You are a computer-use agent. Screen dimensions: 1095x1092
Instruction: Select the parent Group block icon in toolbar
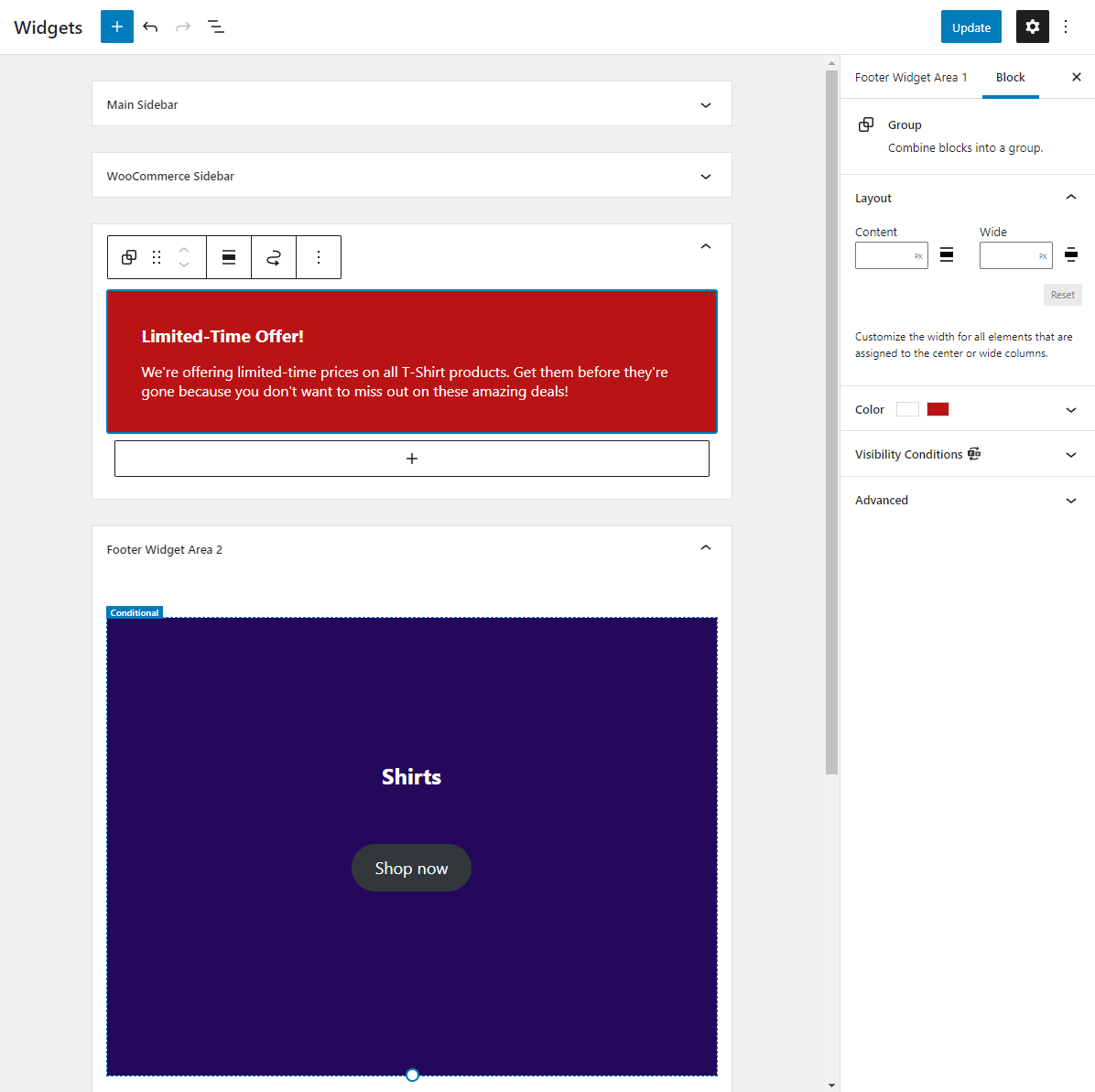coord(128,257)
